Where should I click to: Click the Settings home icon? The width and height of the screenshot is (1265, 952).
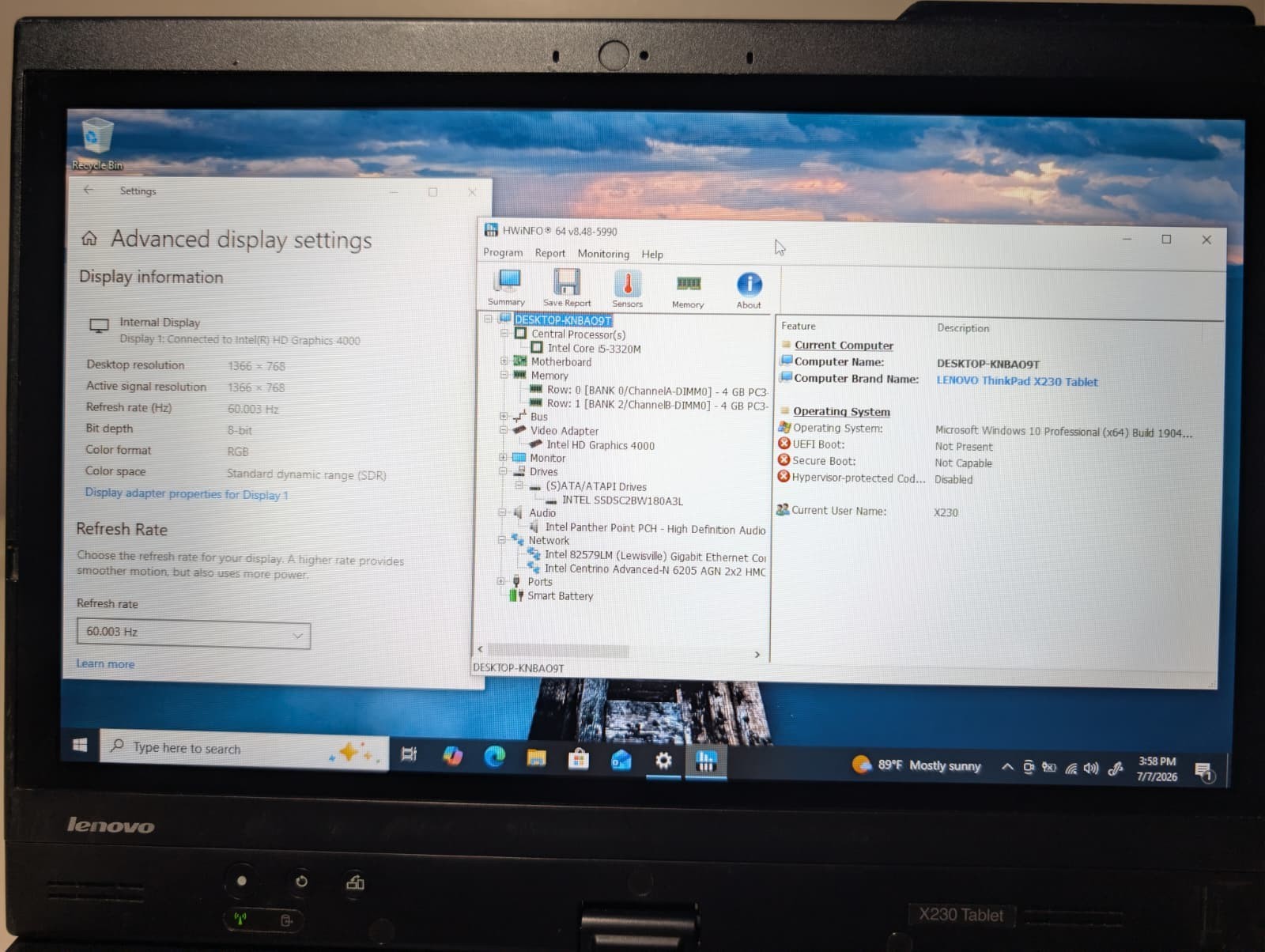[x=89, y=238]
